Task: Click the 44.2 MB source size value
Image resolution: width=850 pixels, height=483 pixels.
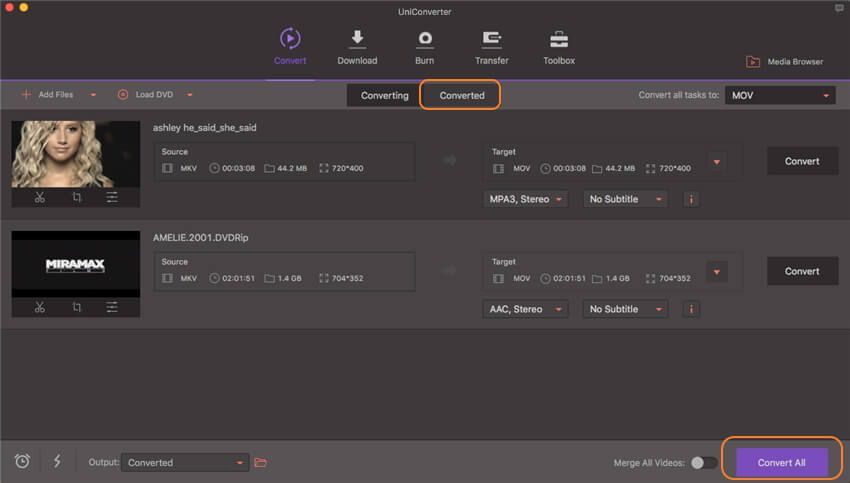Action: coord(292,168)
